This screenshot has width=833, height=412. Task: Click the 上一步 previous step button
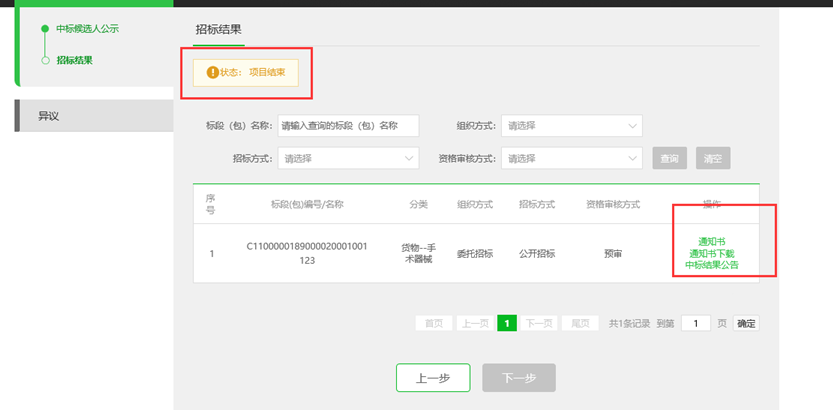tap(433, 378)
